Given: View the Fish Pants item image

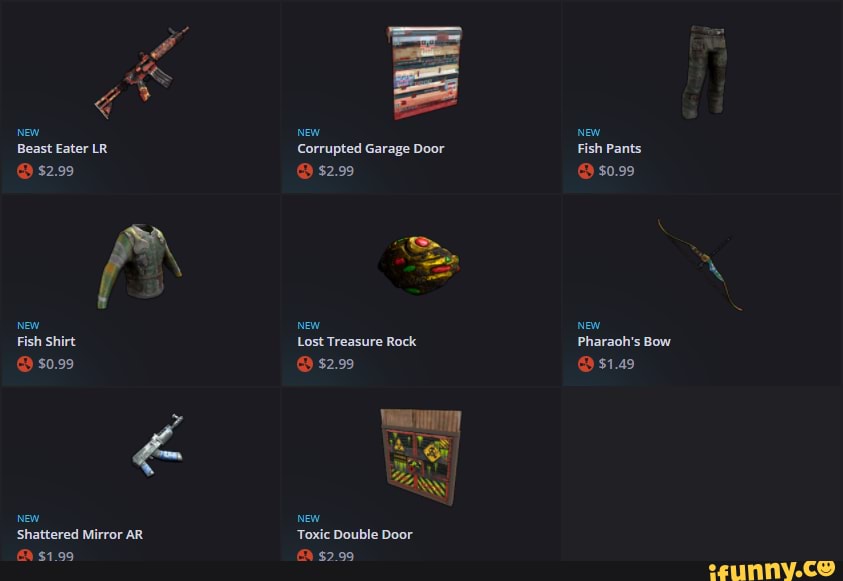Looking at the screenshot, I should [x=704, y=72].
